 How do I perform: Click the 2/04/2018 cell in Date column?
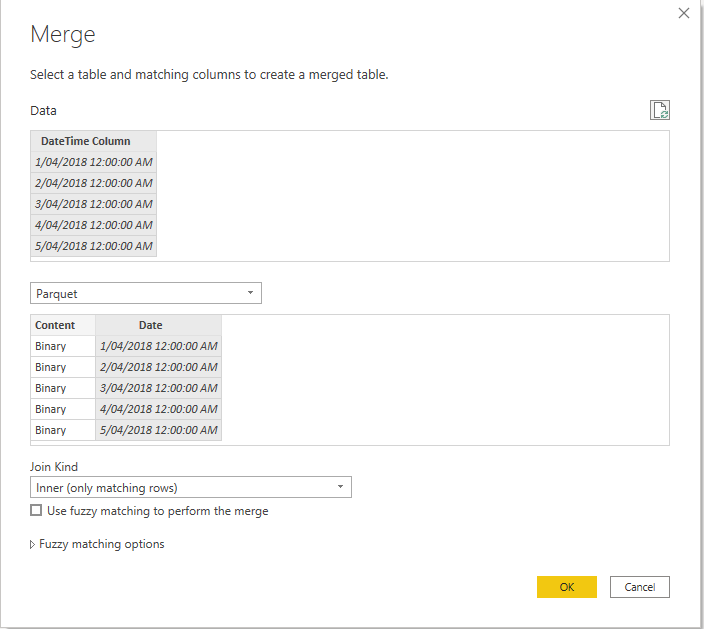(158, 367)
